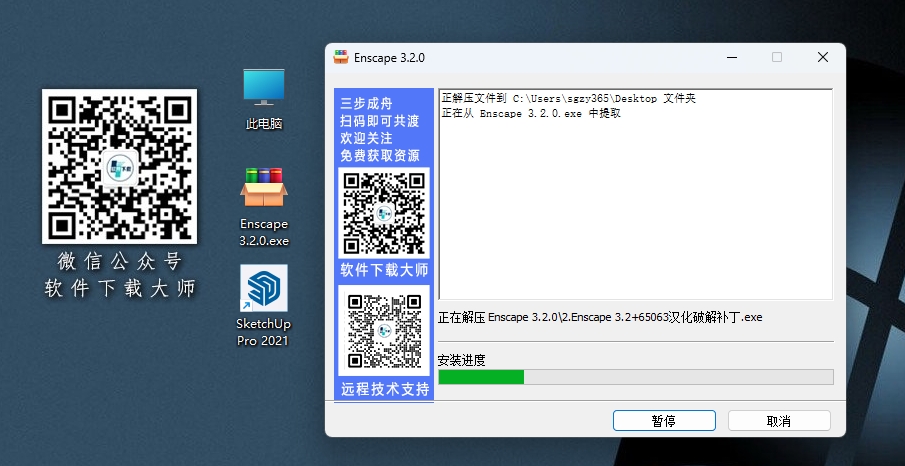The image size is (905, 466).
Task: Click the 三步成舟 sidebar text
Action: 367,104
